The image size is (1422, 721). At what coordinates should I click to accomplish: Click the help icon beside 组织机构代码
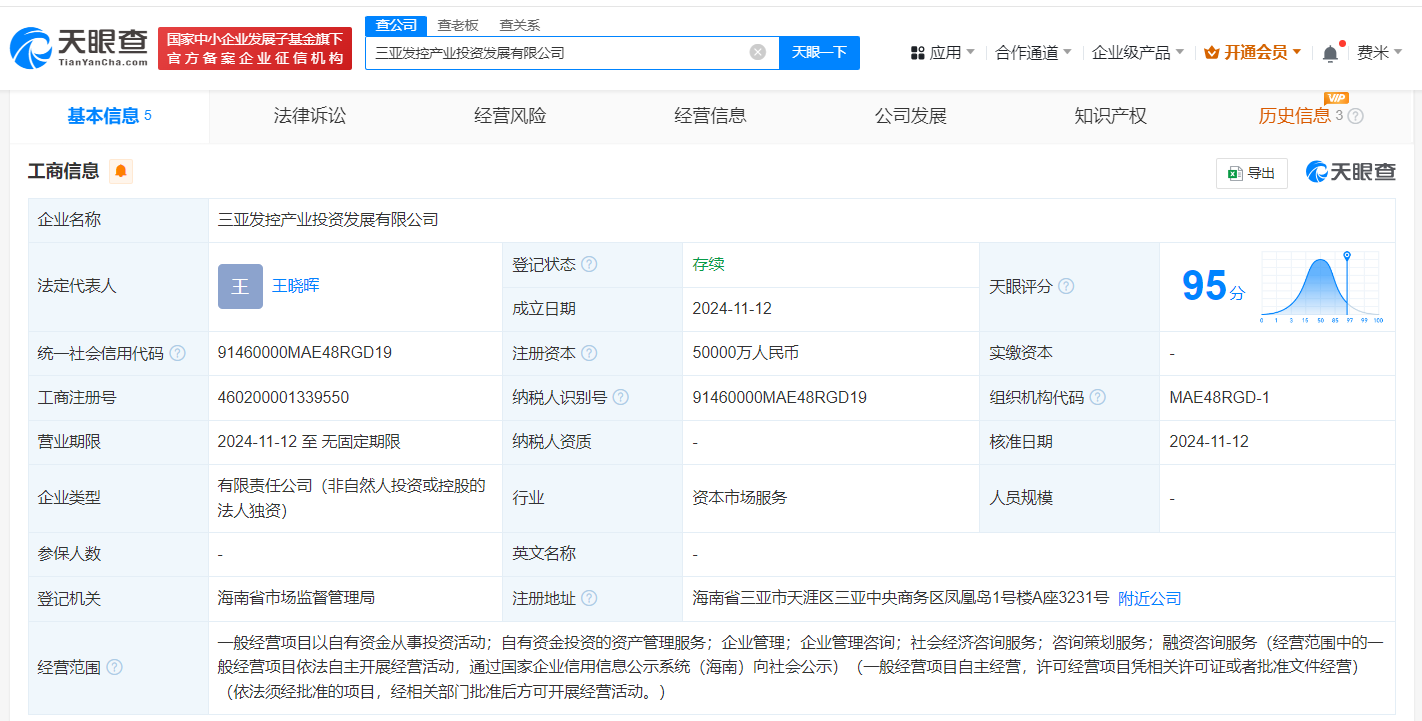pos(1097,397)
